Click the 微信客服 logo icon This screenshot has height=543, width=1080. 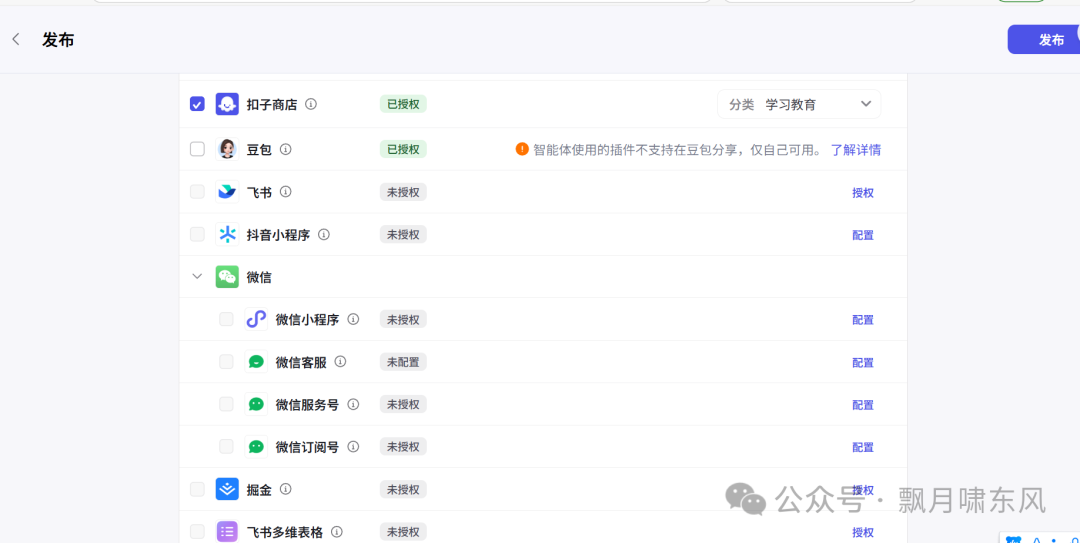[x=256, y=362]
